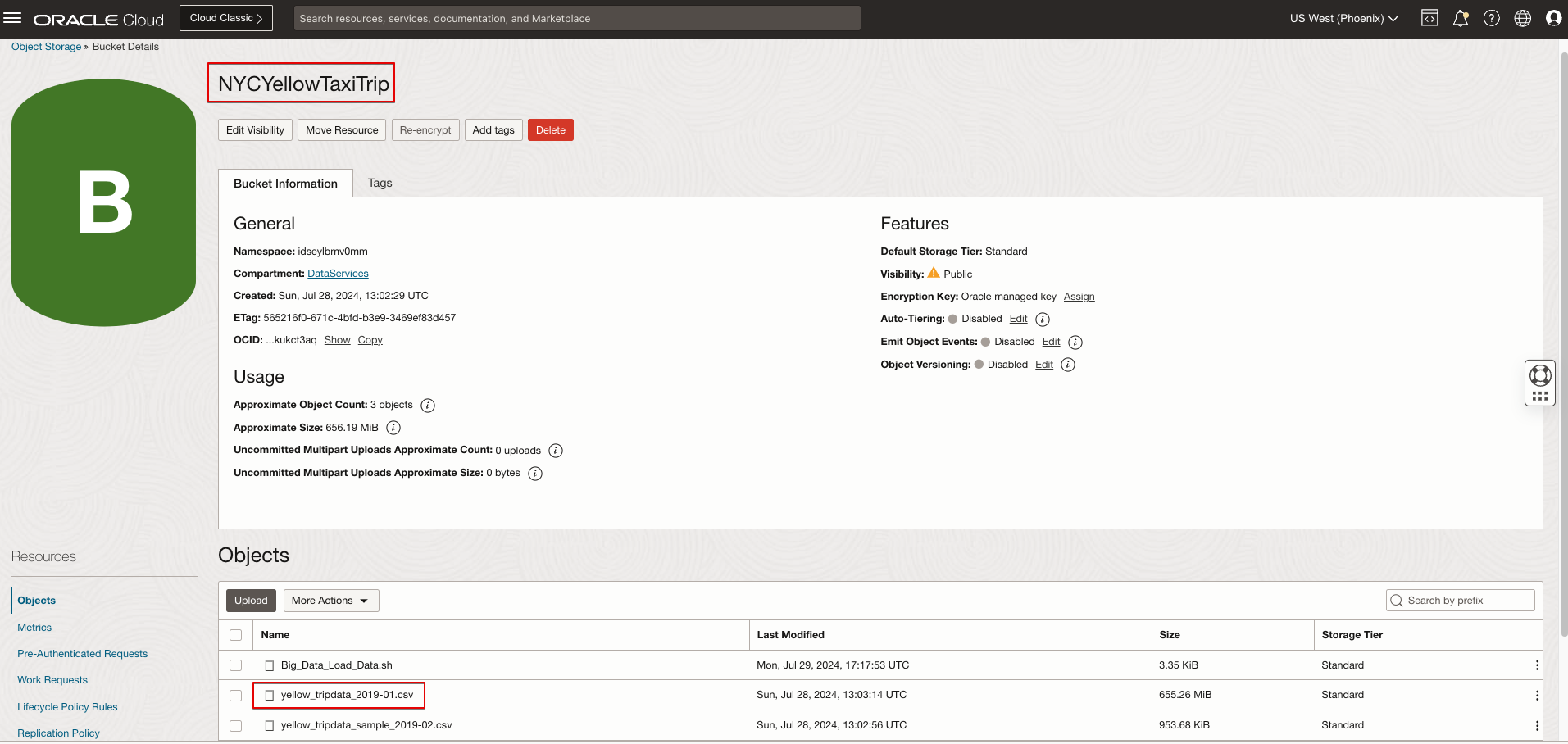Viewport: 1568px width, 744px height.
Task: Check the Big_Data_Load_Data.sh row checkbox
Action: (236, 665)
